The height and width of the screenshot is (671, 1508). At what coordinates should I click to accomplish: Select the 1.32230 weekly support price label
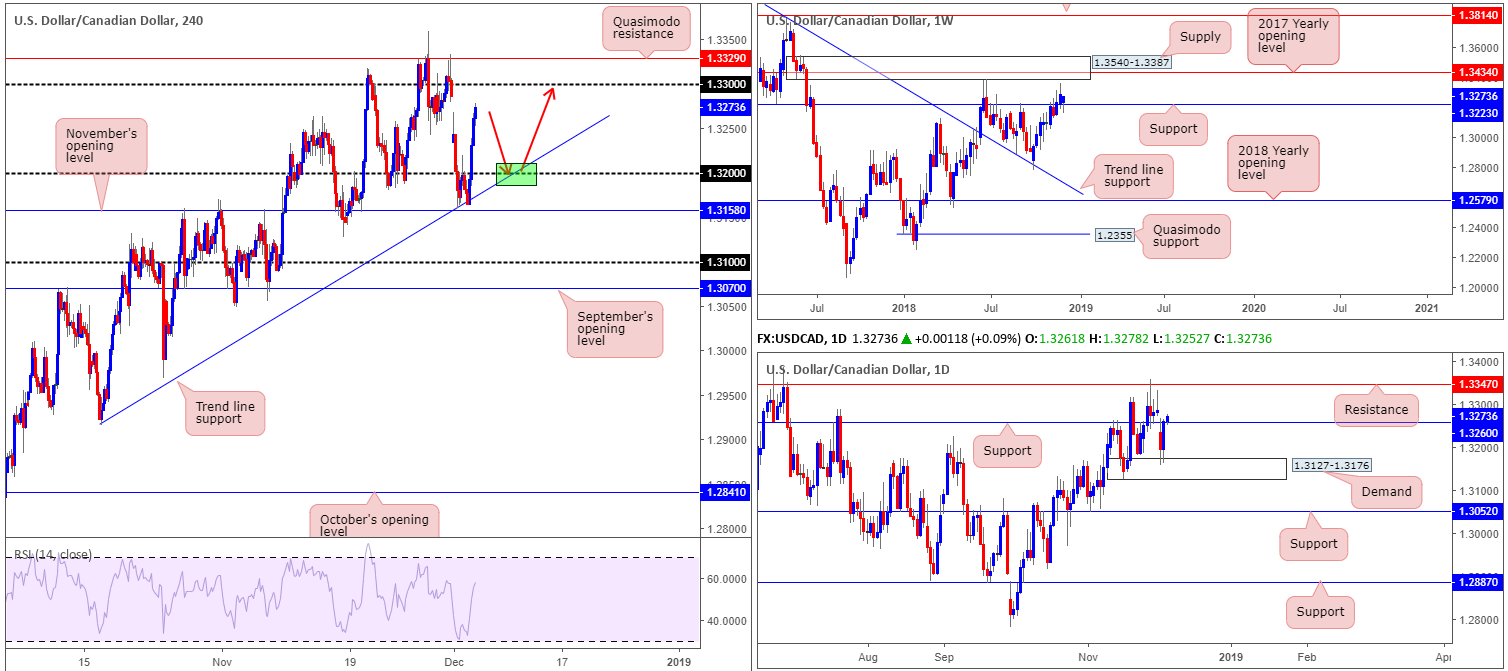(x=1478, y=114)
